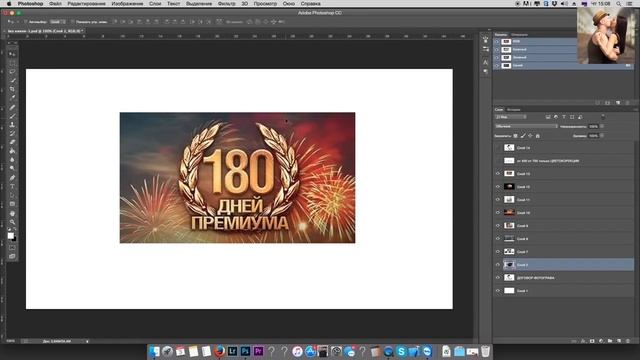The image size is (640, 360).
Task: Select the Zoom tool in toolbar
Action: coord(12,222)
